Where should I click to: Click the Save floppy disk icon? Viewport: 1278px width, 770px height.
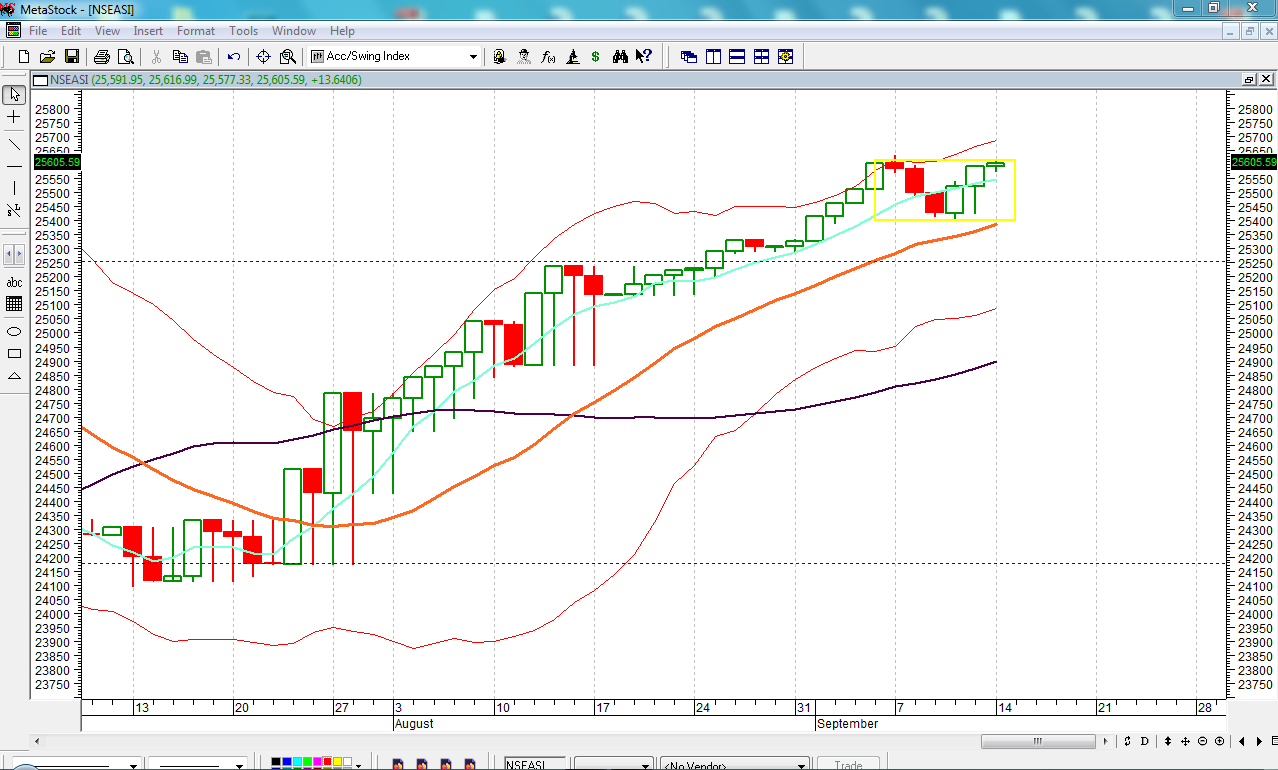tap(72, 57)
